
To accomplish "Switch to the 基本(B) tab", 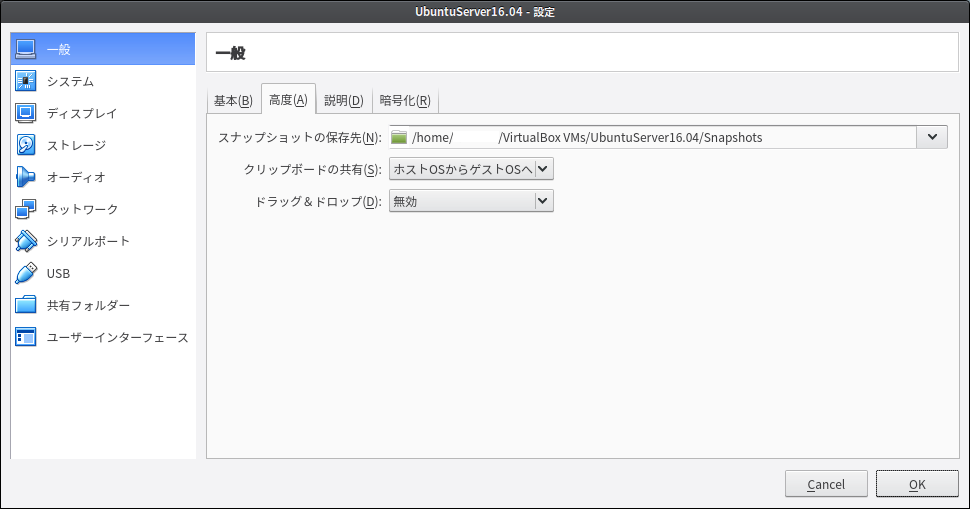I will (x=233, y=100).
